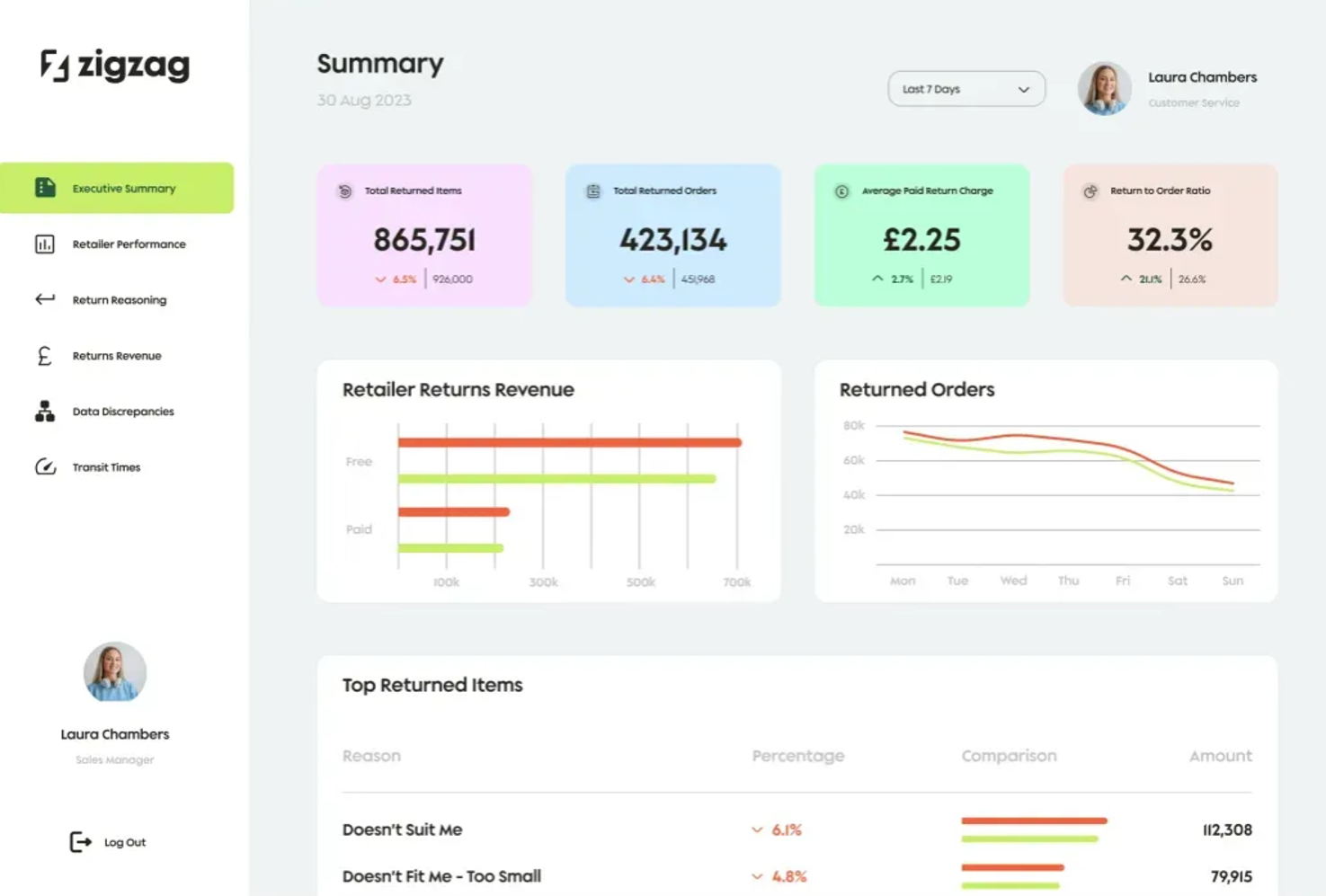Viewport: 1326px width, 896px height.
Task: Open Data Discrepancies hierarchy icon
Action: (x=44, y=412)
